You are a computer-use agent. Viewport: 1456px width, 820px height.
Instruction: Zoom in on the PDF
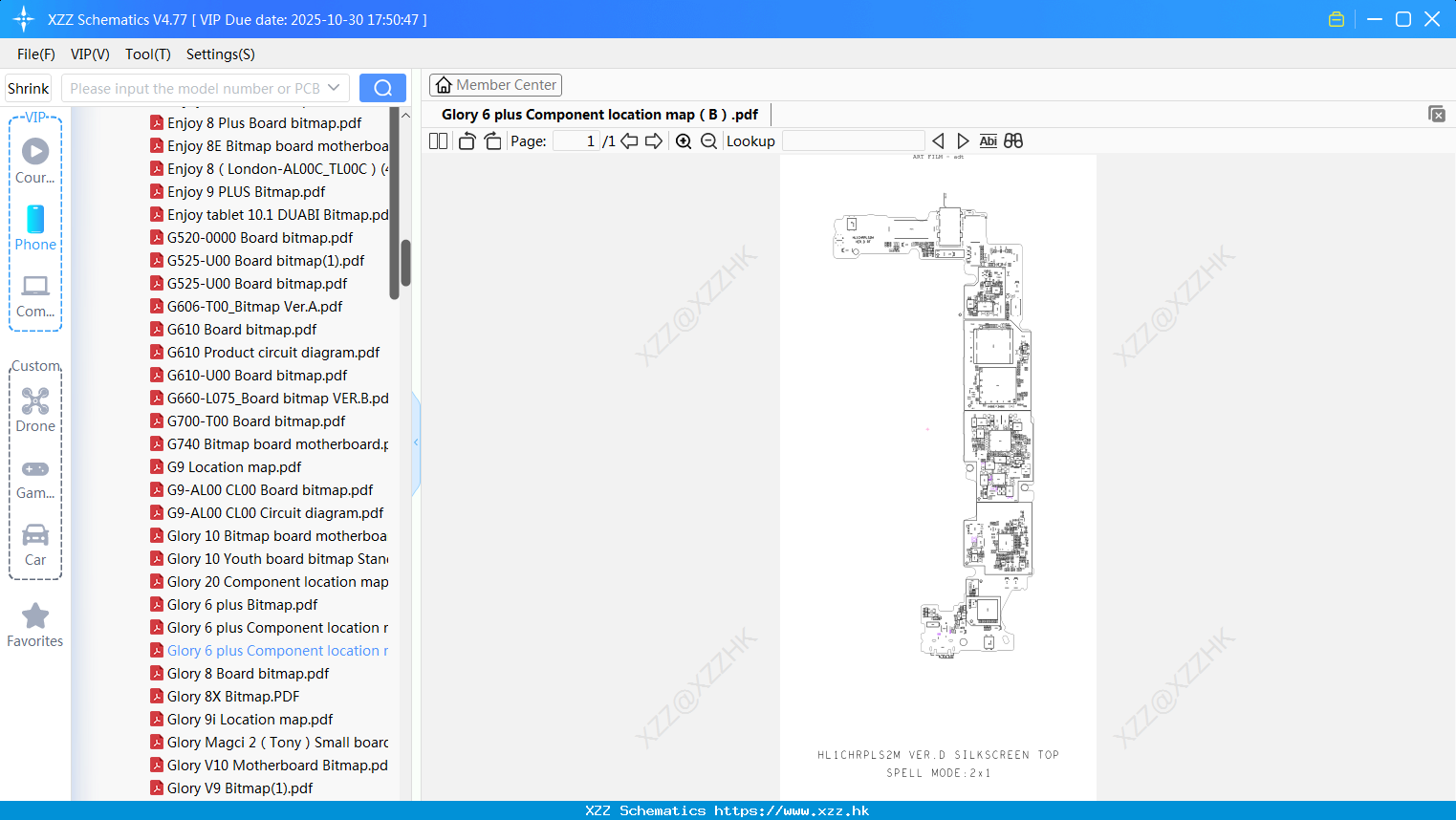[x=684, y=140]
